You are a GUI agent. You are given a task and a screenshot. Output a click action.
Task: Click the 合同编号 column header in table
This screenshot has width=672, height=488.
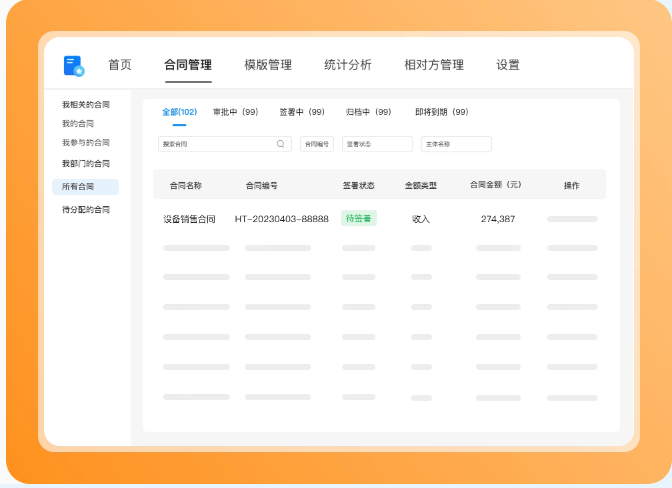click(x=261, y=186)
